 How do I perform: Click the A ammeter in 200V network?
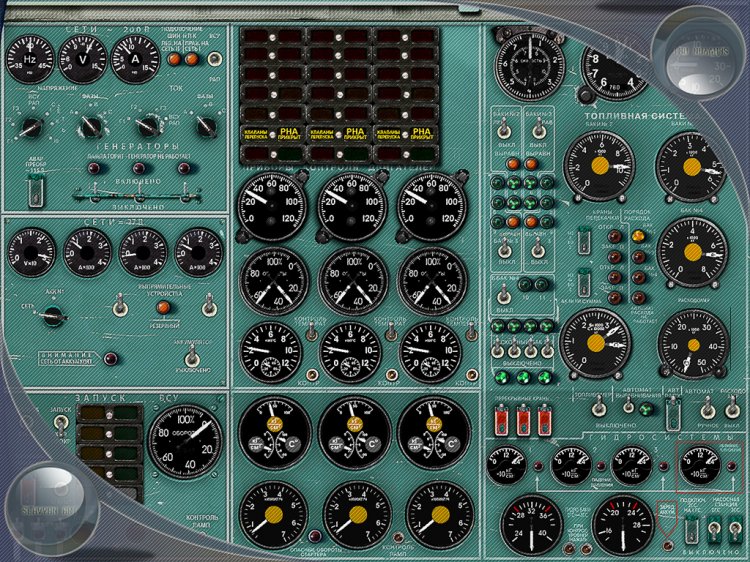[x=135, y=59]
